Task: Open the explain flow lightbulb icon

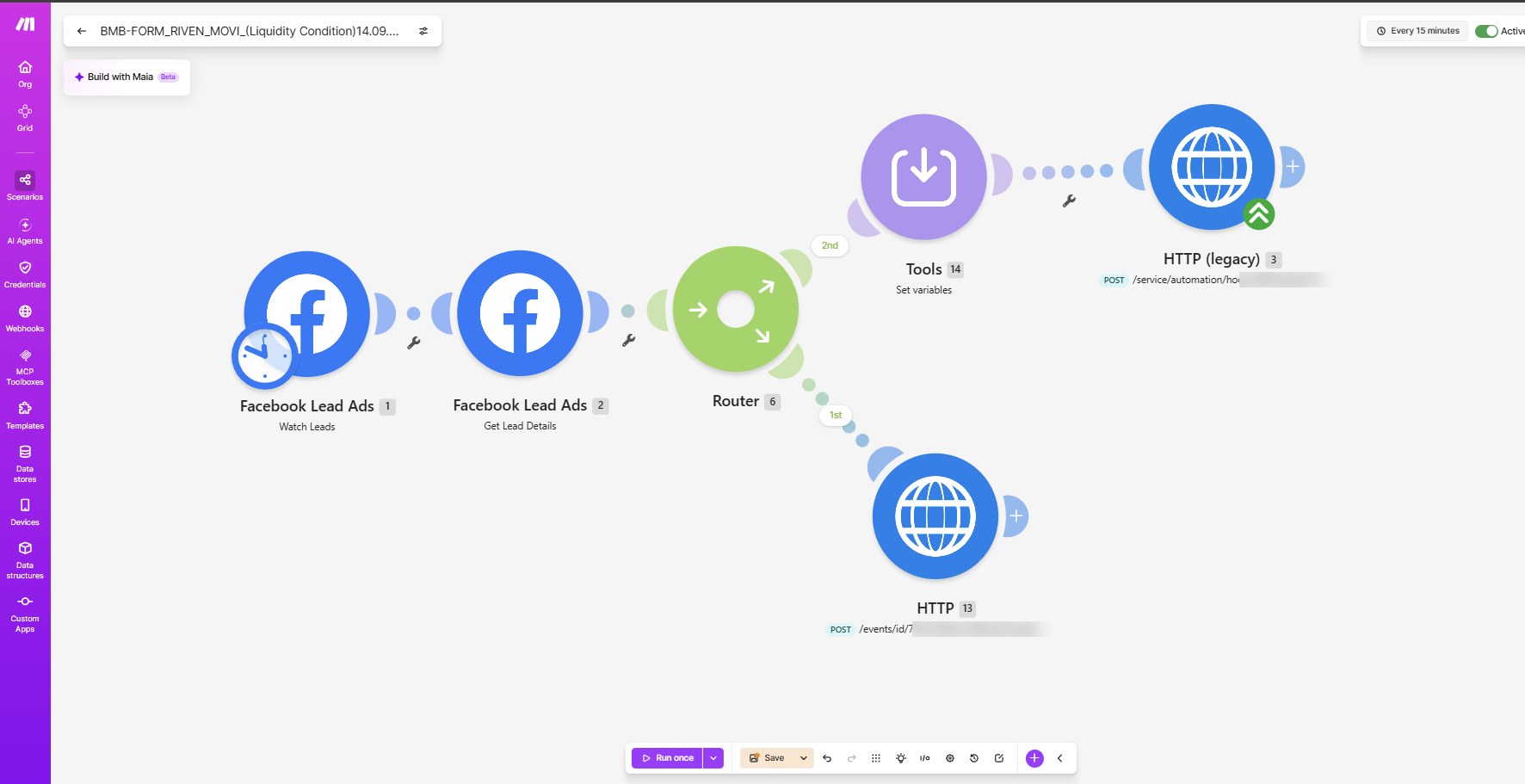Action: click(900, 758)
